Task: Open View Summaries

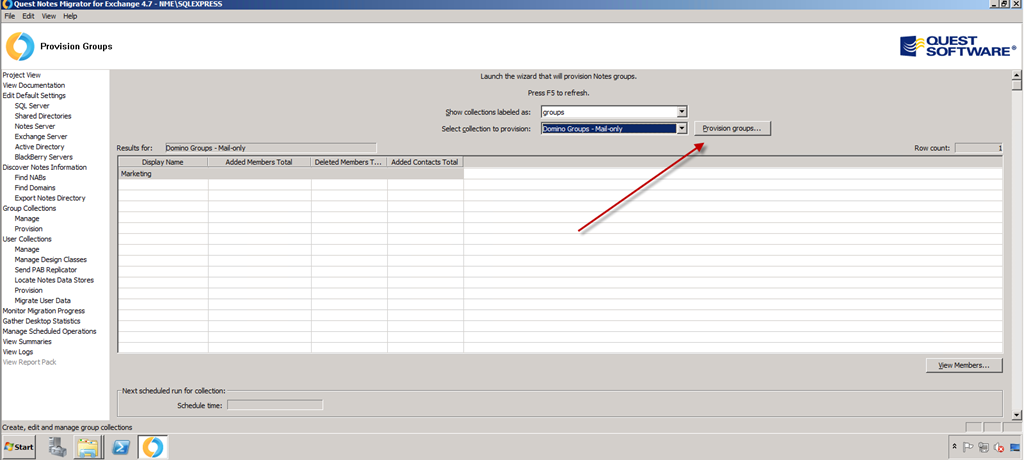Action: [x=27, y=342]
